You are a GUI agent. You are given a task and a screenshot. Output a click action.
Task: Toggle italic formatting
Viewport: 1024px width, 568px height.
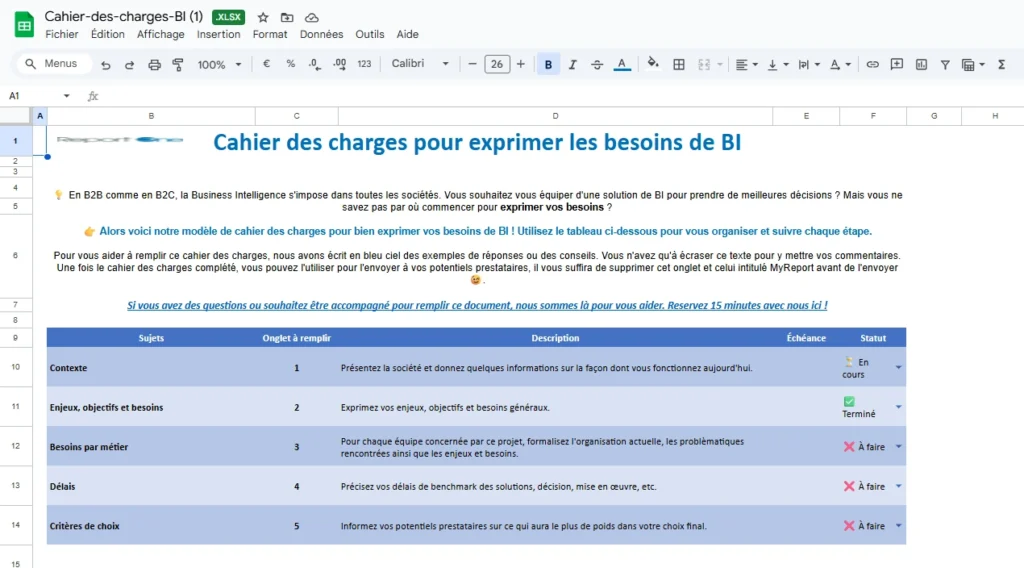(x=573, y=64)
